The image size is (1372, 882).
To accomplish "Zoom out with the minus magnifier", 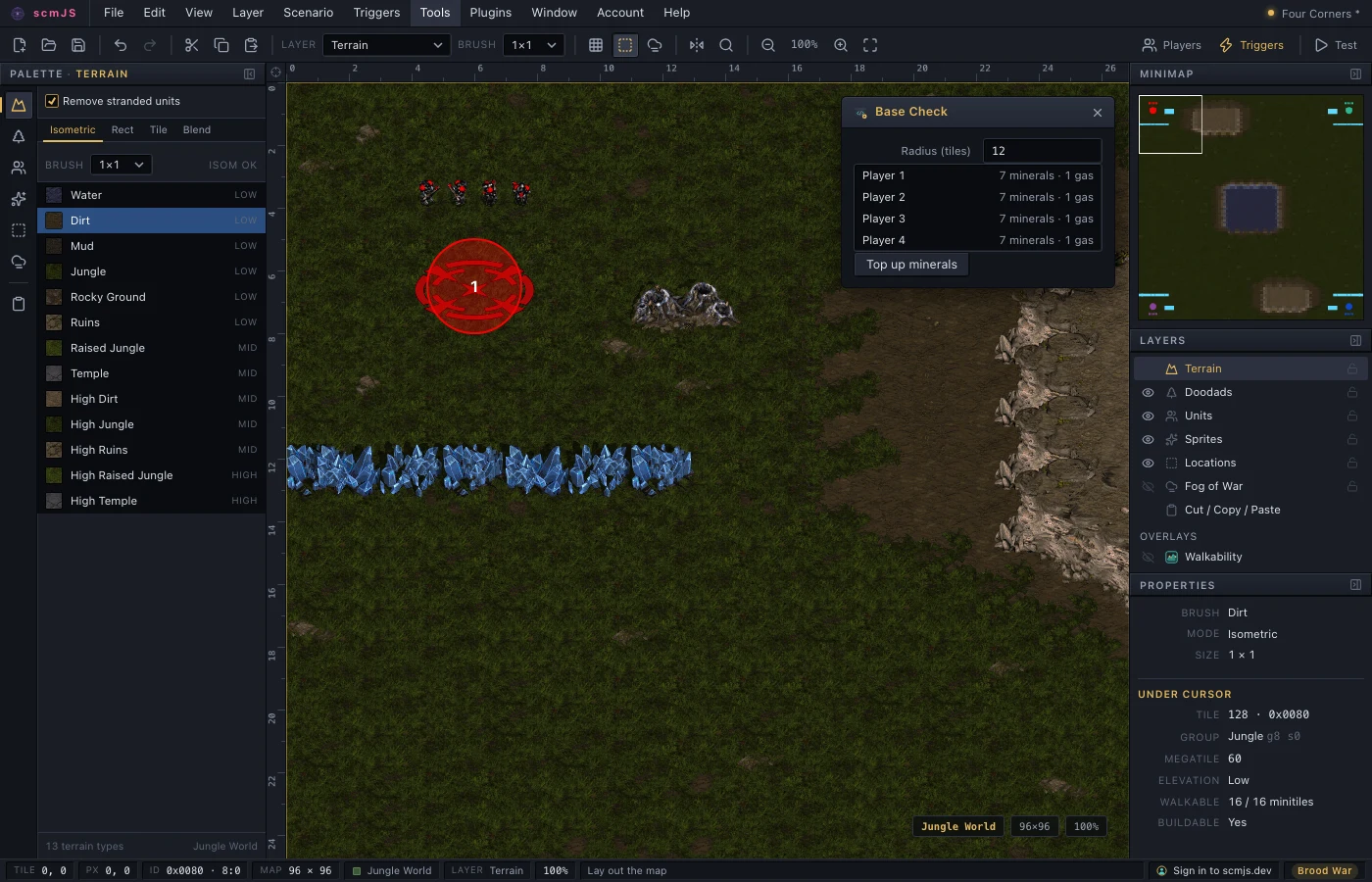I will [x=768, y=45].
